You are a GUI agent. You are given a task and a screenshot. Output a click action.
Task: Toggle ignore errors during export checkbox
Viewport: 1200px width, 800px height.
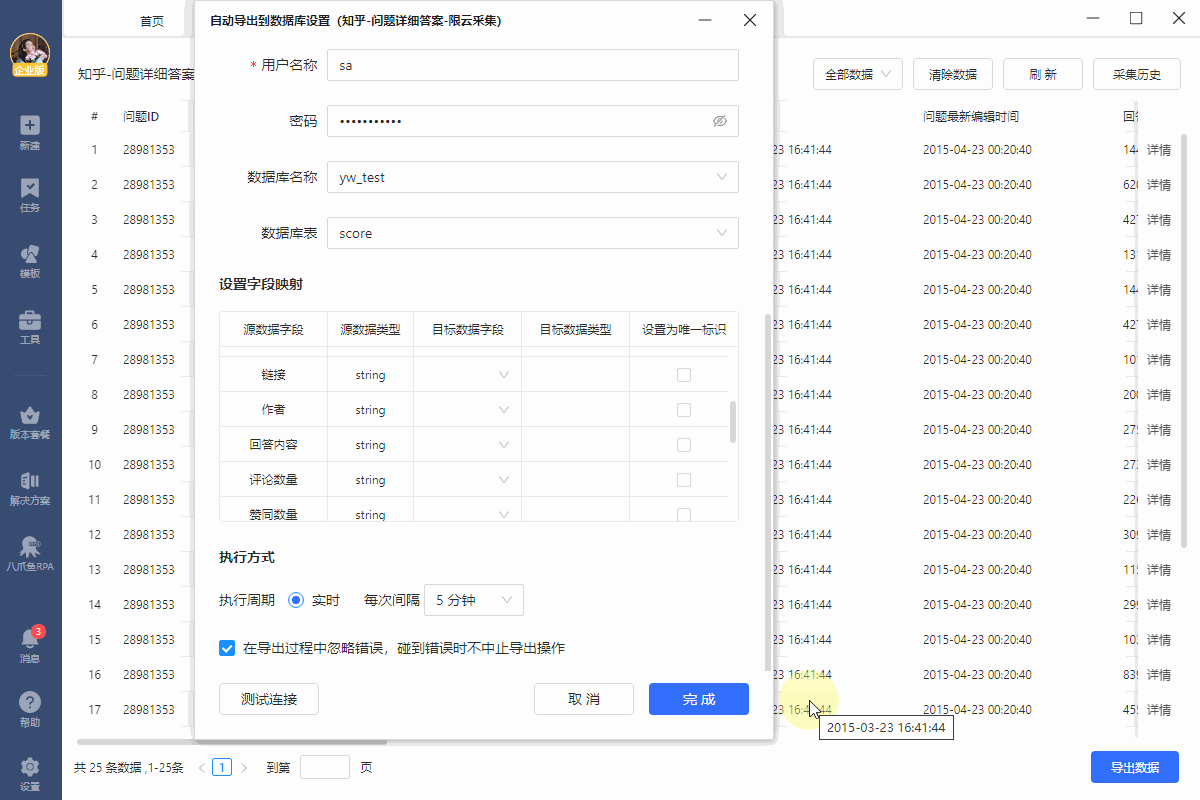pos(227,648)
